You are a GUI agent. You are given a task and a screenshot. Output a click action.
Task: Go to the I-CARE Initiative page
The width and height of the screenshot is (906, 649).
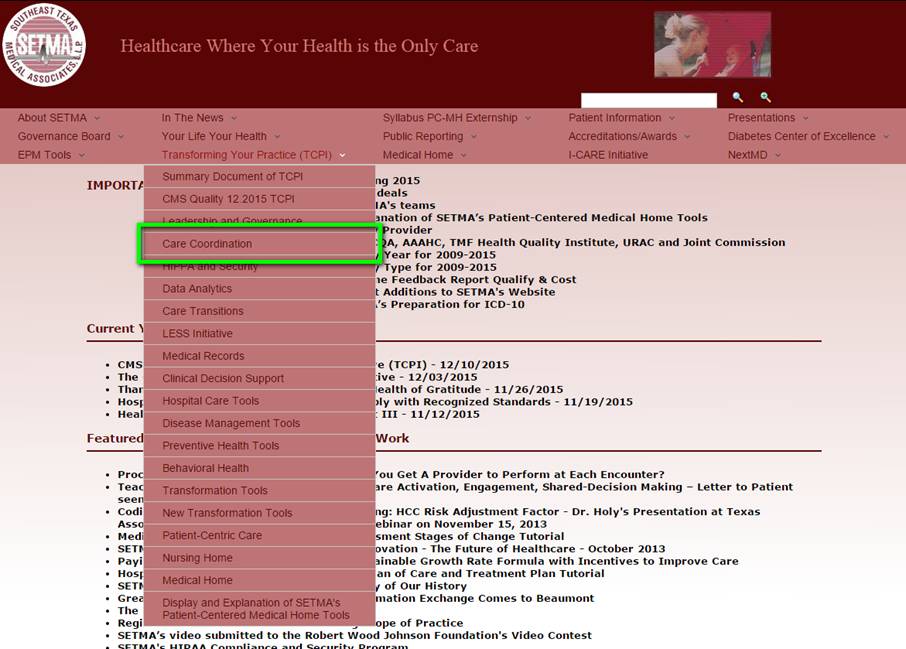608,155
